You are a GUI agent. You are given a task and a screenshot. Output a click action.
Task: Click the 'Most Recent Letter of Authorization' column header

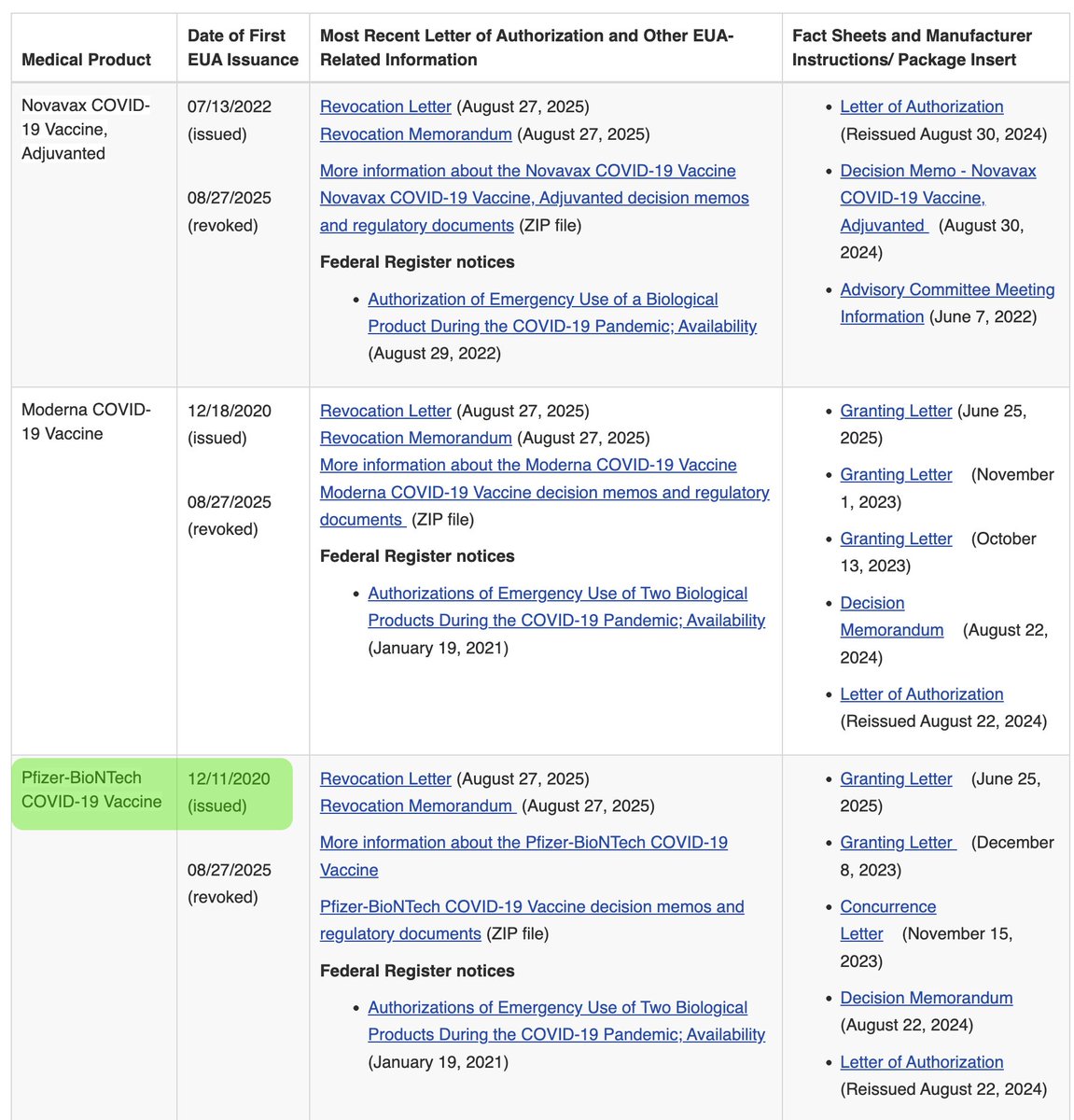(x=526, y=48)
